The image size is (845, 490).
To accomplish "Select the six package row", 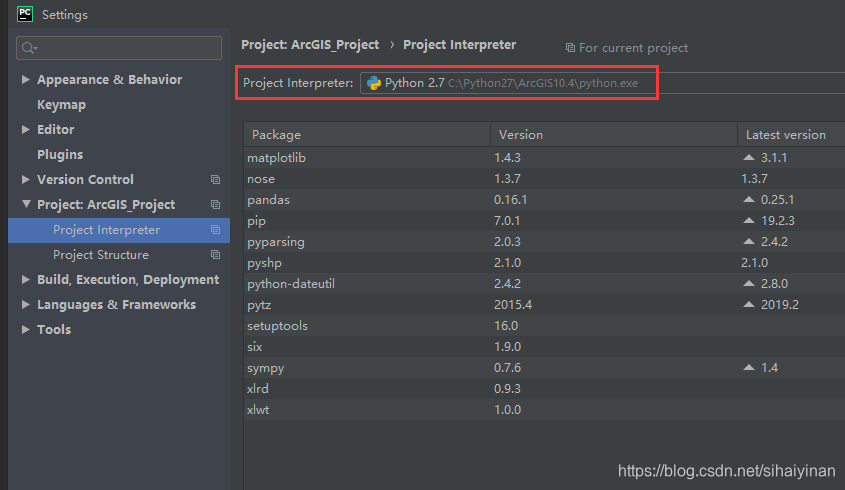I will 544,347.
